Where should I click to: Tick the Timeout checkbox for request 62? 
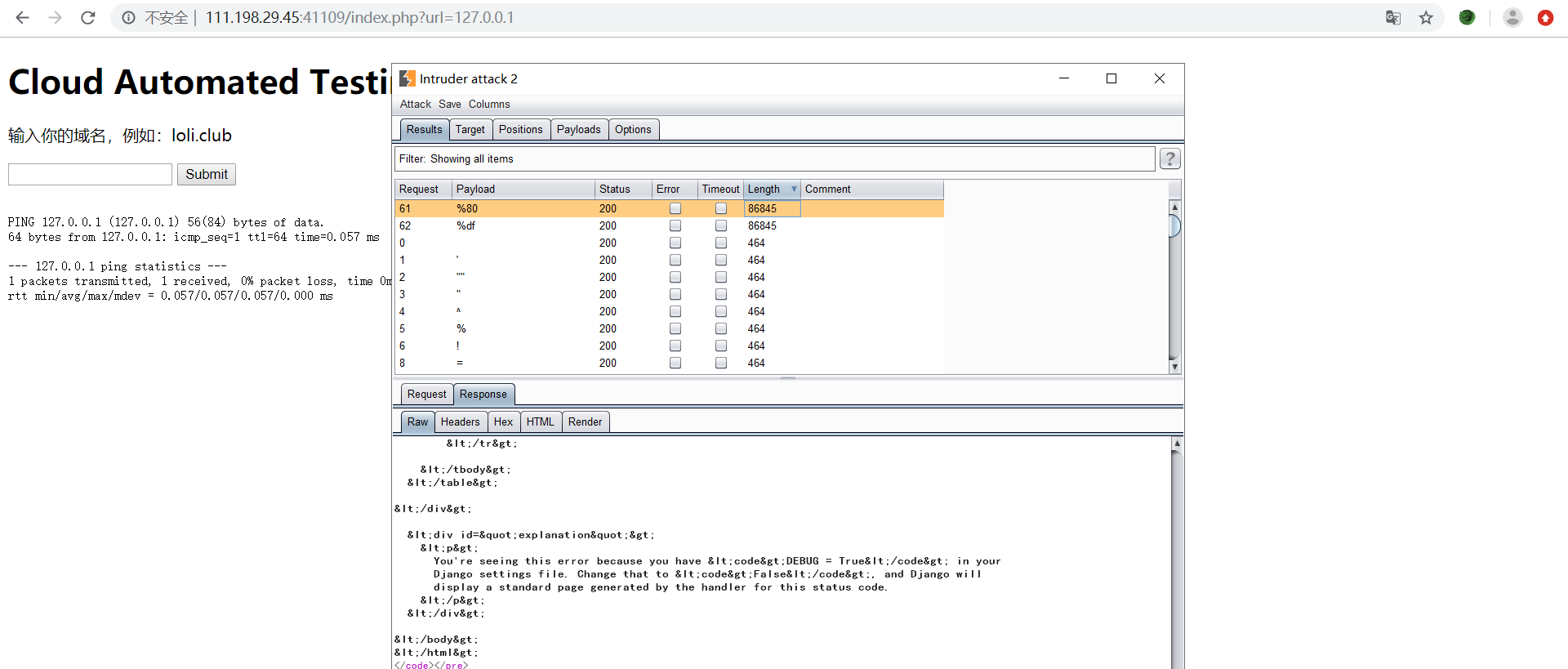click(721, 225)
